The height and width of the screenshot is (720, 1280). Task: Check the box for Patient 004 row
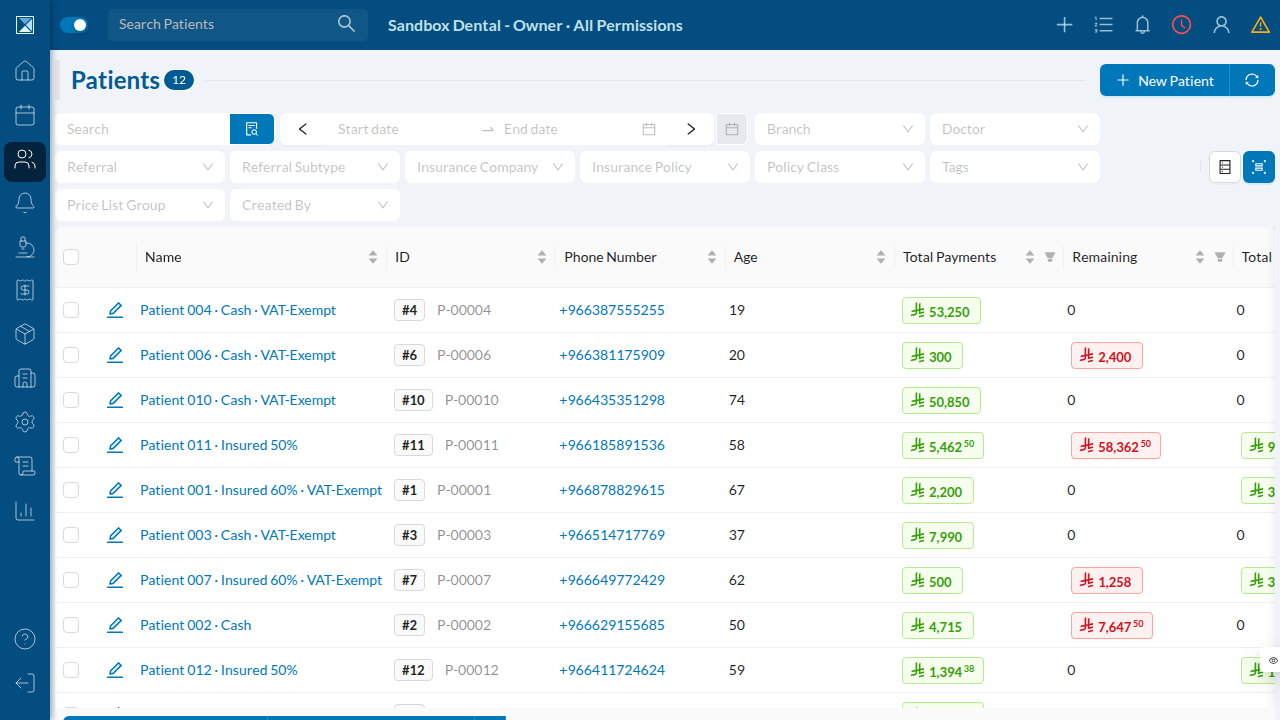[71, 310]
